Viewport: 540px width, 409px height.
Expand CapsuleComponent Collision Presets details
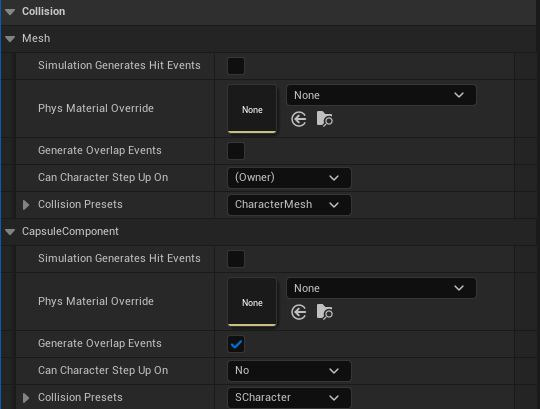click(26, 398)
